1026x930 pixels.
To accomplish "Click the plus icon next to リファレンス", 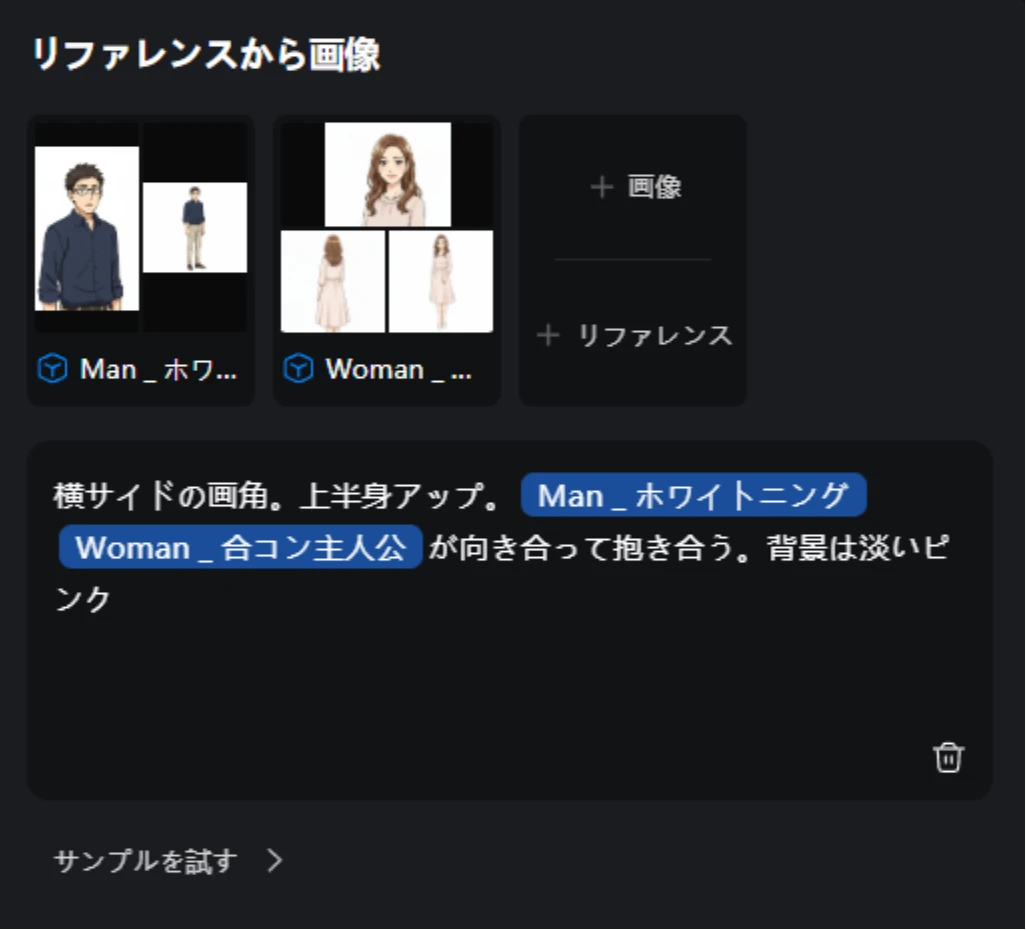I will (x=548, y=335).
